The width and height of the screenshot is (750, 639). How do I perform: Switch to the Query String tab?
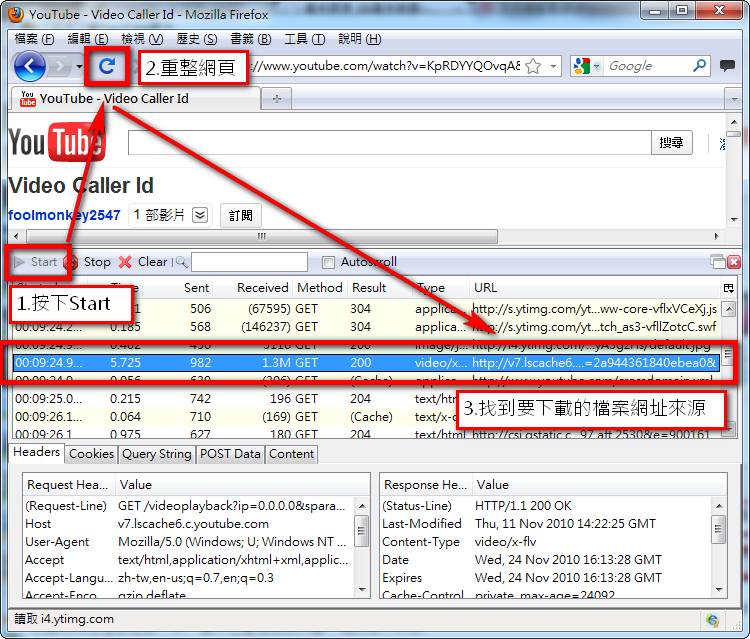pyautogui.click(x=156, y=454)
